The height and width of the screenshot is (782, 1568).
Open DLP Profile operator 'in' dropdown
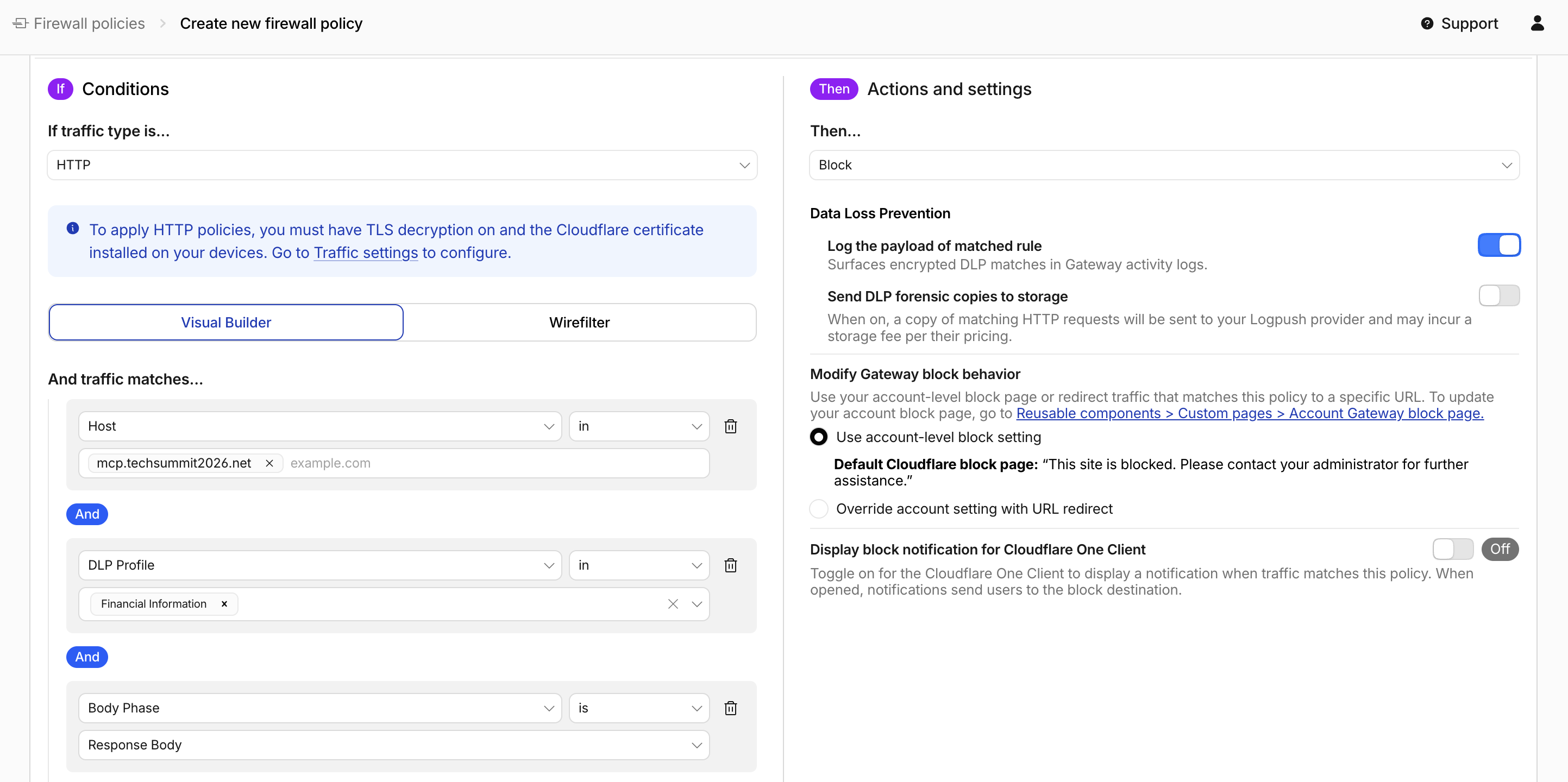tap(639, 565)
